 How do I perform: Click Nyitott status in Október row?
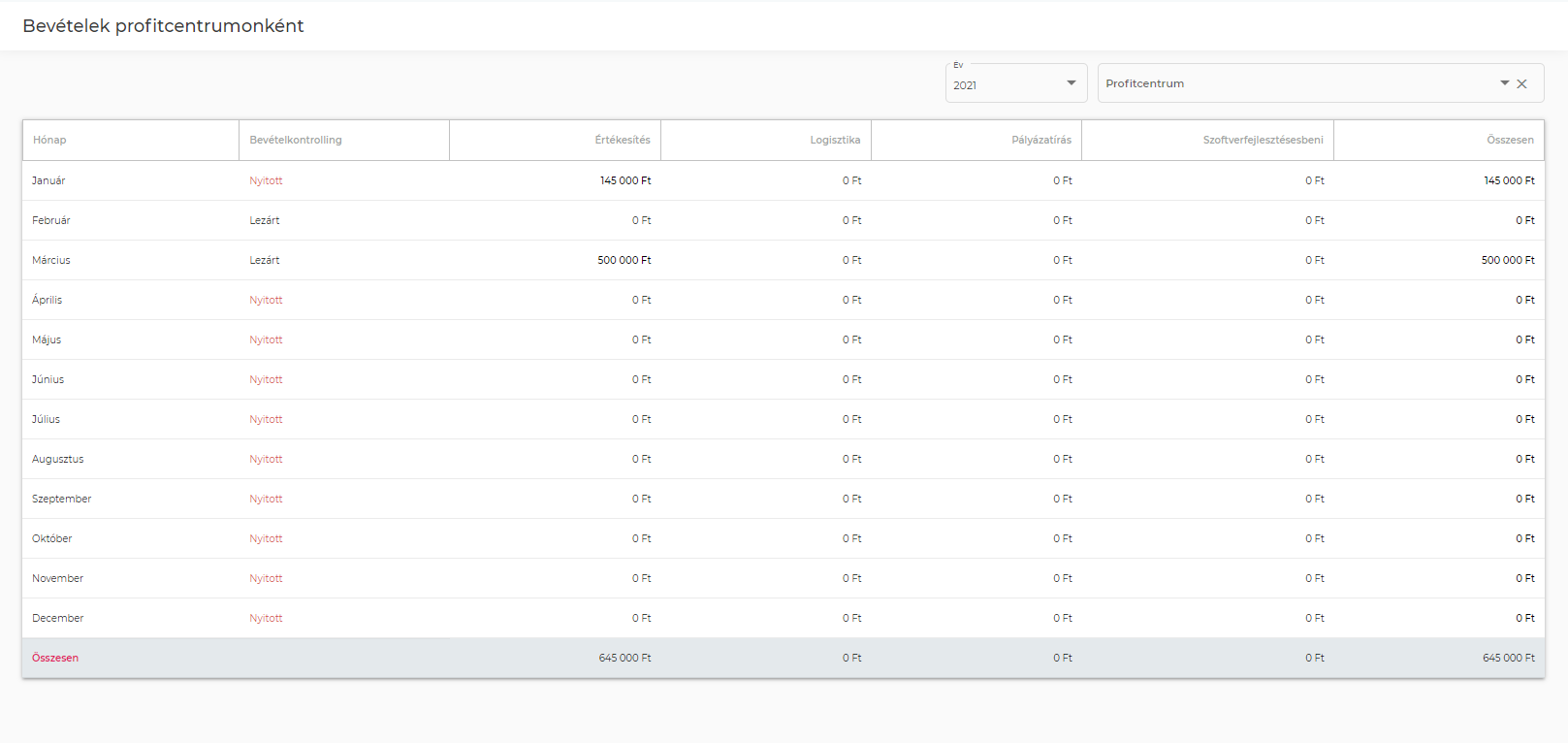click(266, 538)
